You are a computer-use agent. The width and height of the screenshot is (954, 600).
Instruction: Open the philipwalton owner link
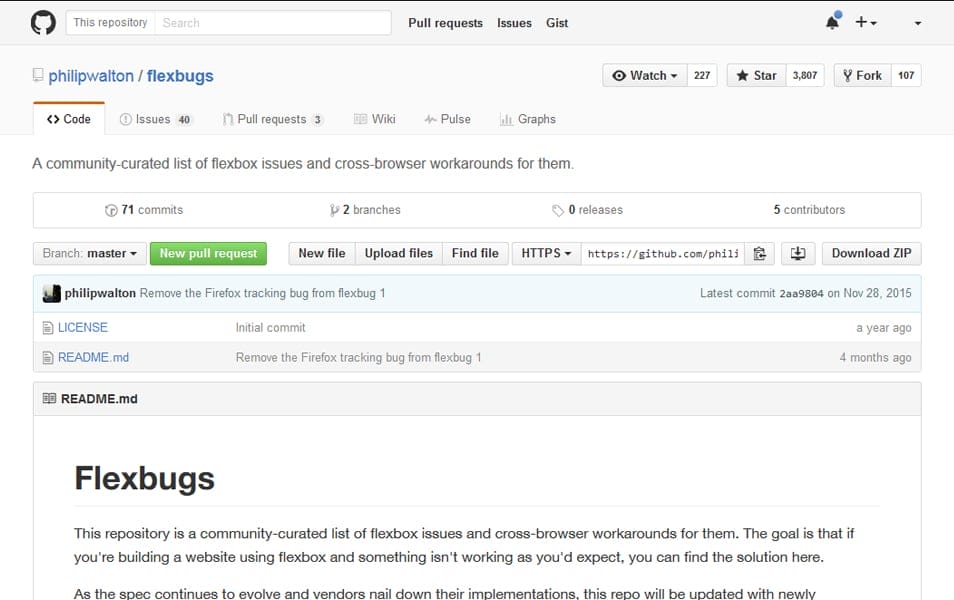click(91, 76)
